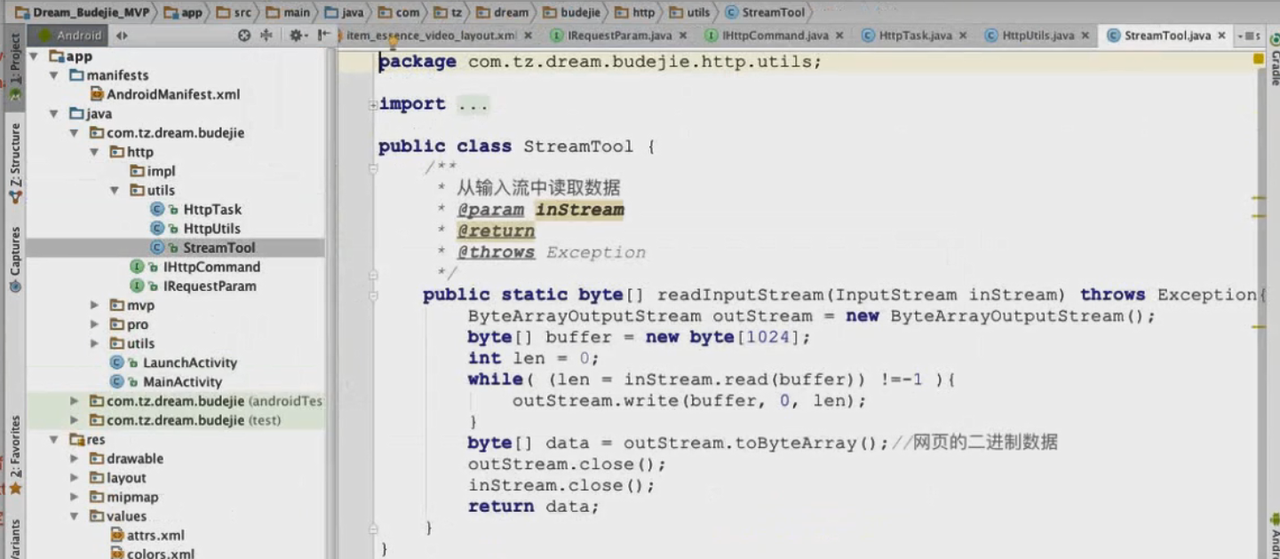
Task: Select IRequestParam interface in project tree
Action: [194, 286]
